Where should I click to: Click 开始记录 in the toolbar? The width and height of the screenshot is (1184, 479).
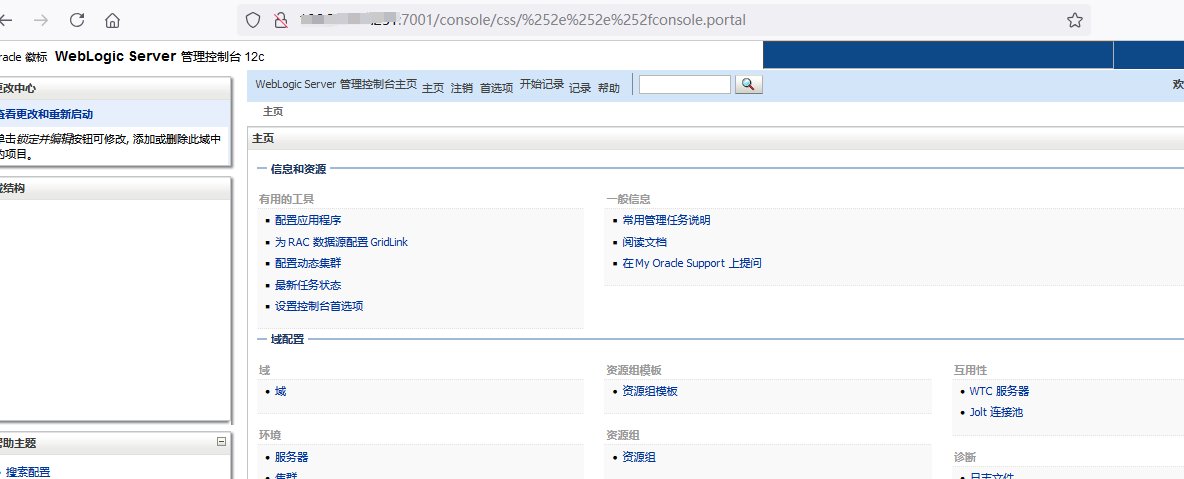(x=541, y=85)
